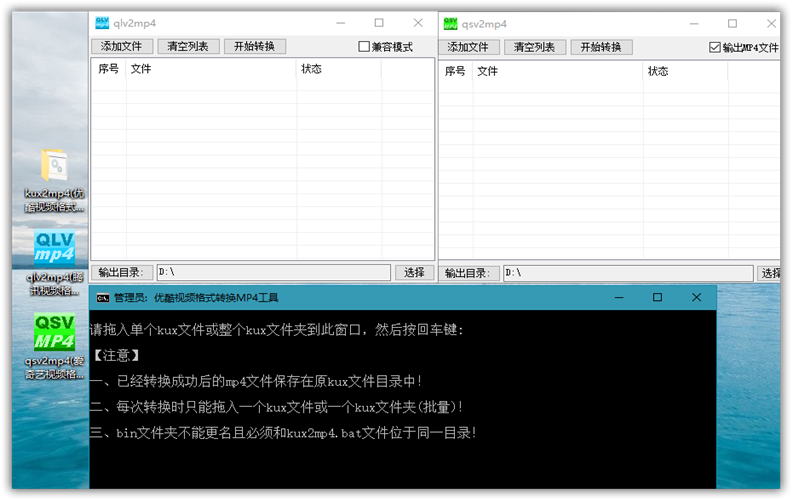This screenshot has width=792, height=500.
Task: Minimize the kux command prompt window
Action: 618,297
